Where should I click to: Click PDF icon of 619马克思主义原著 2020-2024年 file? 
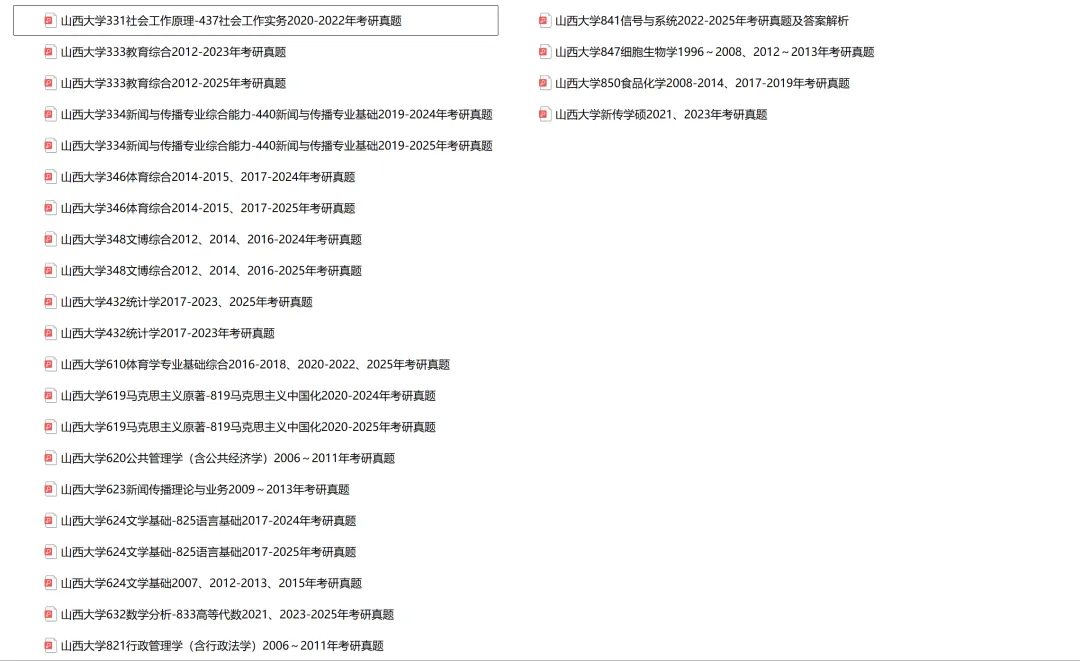[x=50, y=395]
